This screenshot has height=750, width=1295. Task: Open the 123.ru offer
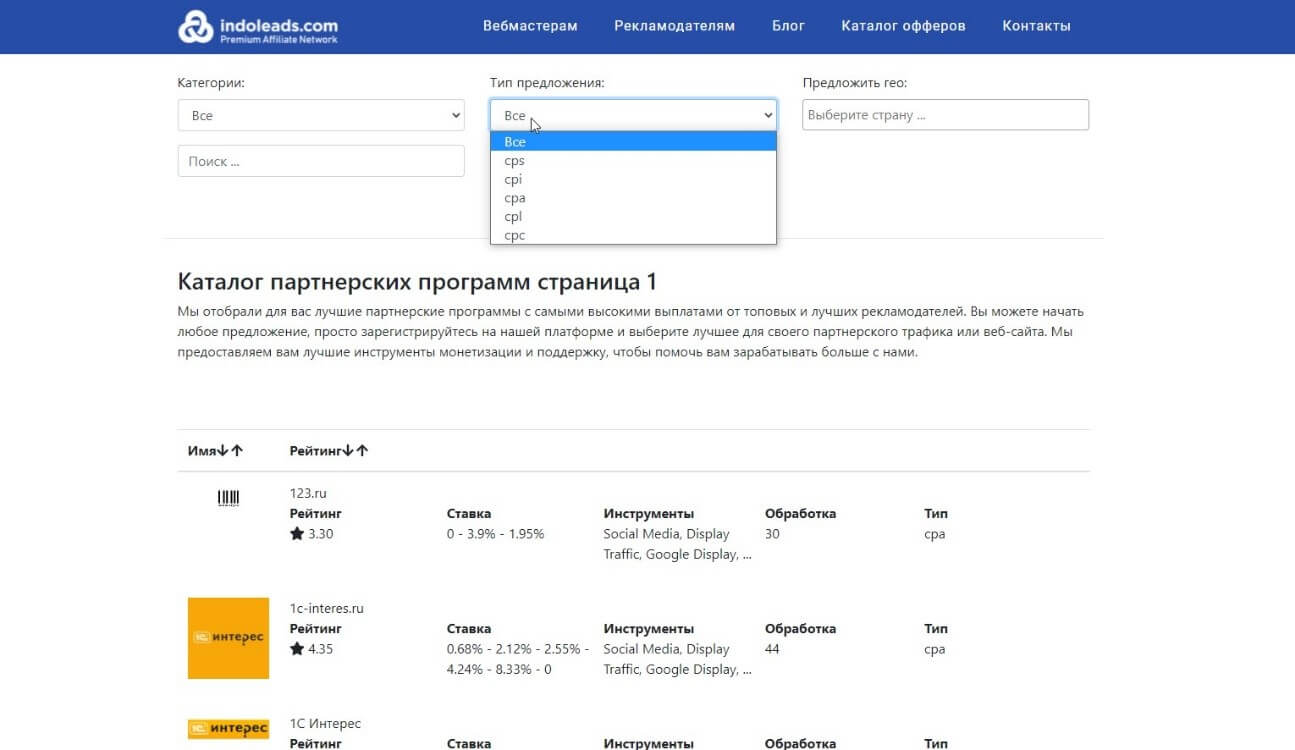tap(308, 494)
